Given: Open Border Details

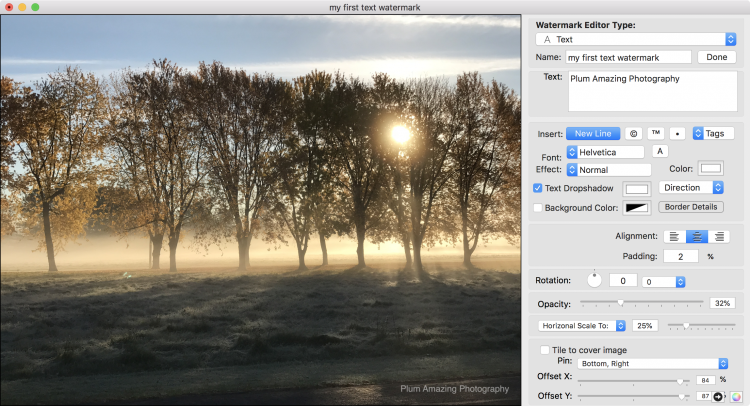Looking at the screenshot, I should click(691, 207).
